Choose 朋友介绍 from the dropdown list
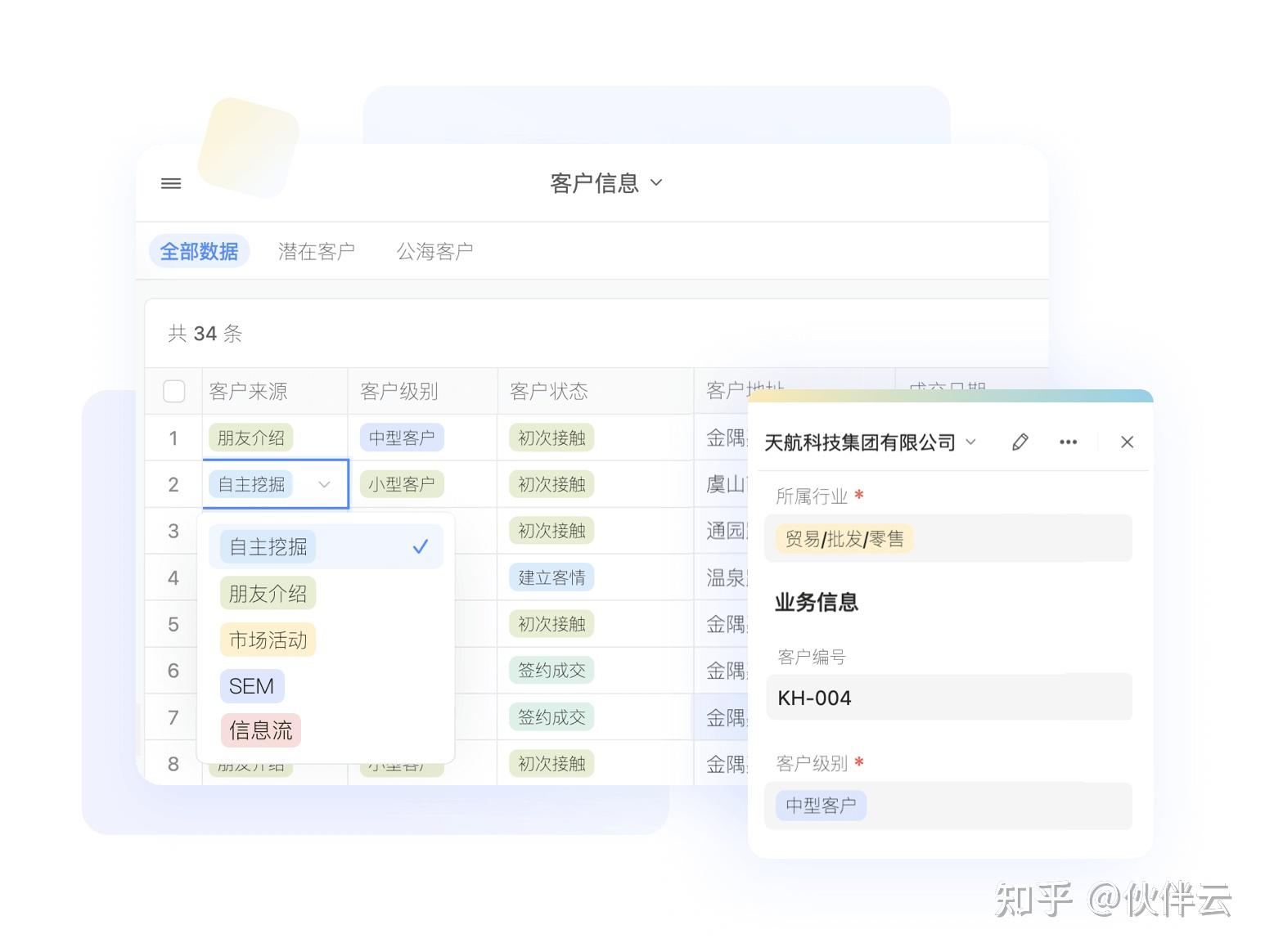Image resolution: width=1265 pixels, height=952 pixels. pos(268,594)
